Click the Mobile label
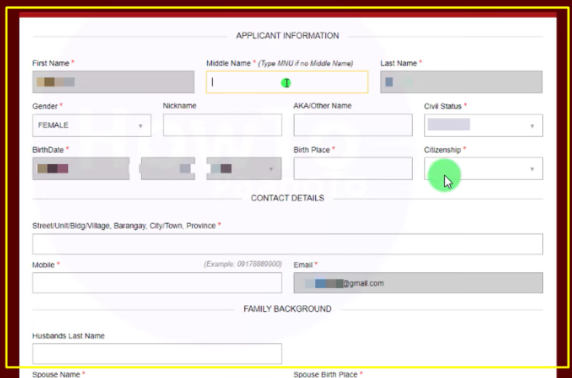 coord(43,265)
